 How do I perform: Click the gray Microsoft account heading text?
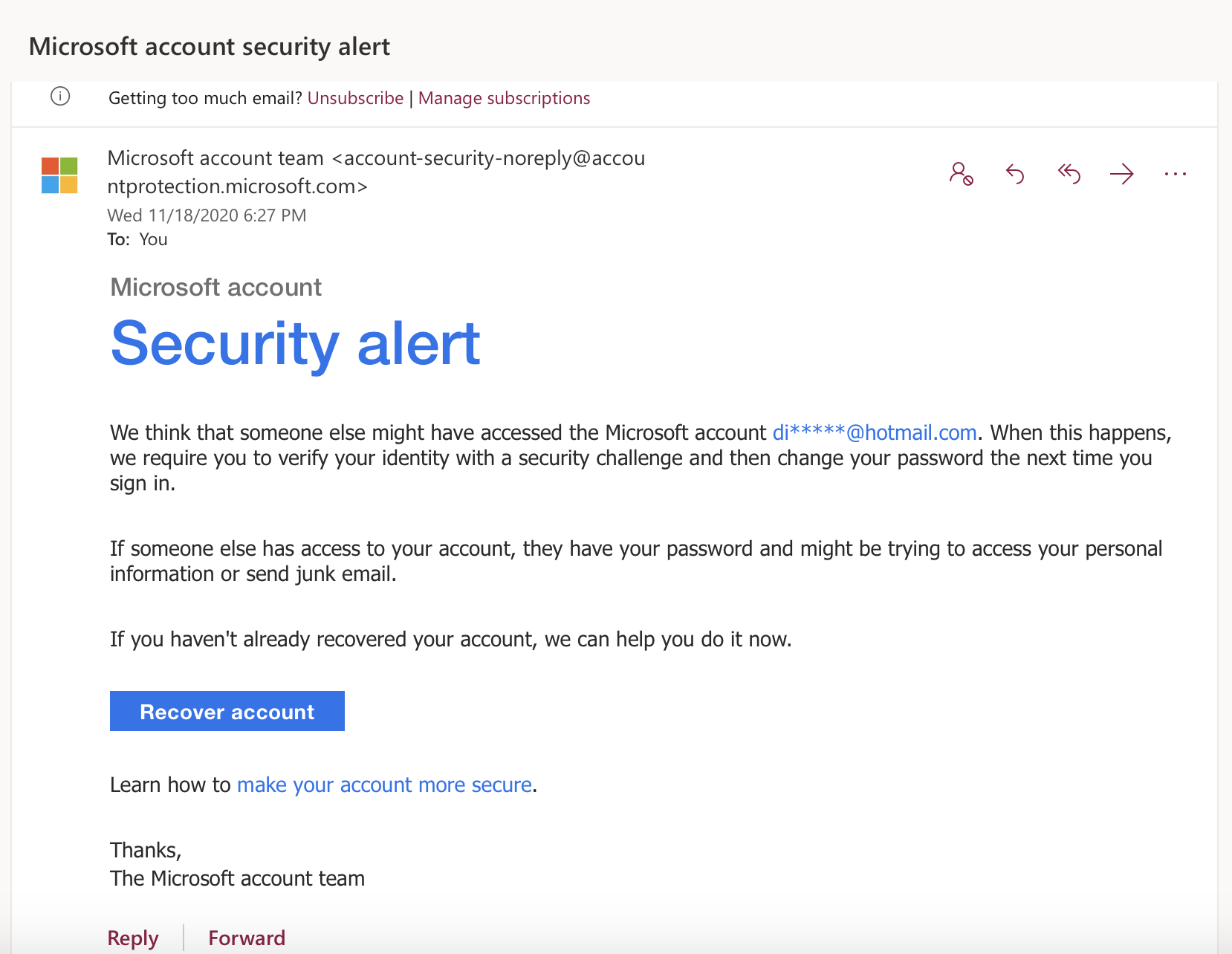[x=215, y=288]
